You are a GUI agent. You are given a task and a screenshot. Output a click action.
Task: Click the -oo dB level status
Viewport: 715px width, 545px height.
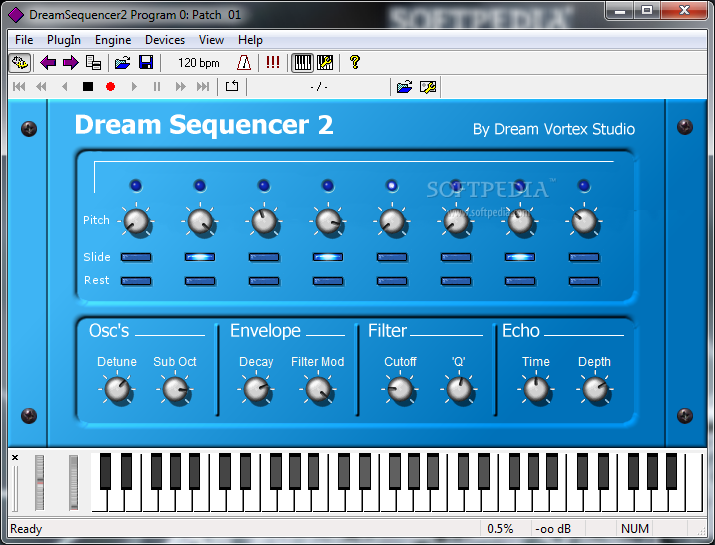point(553,529)
